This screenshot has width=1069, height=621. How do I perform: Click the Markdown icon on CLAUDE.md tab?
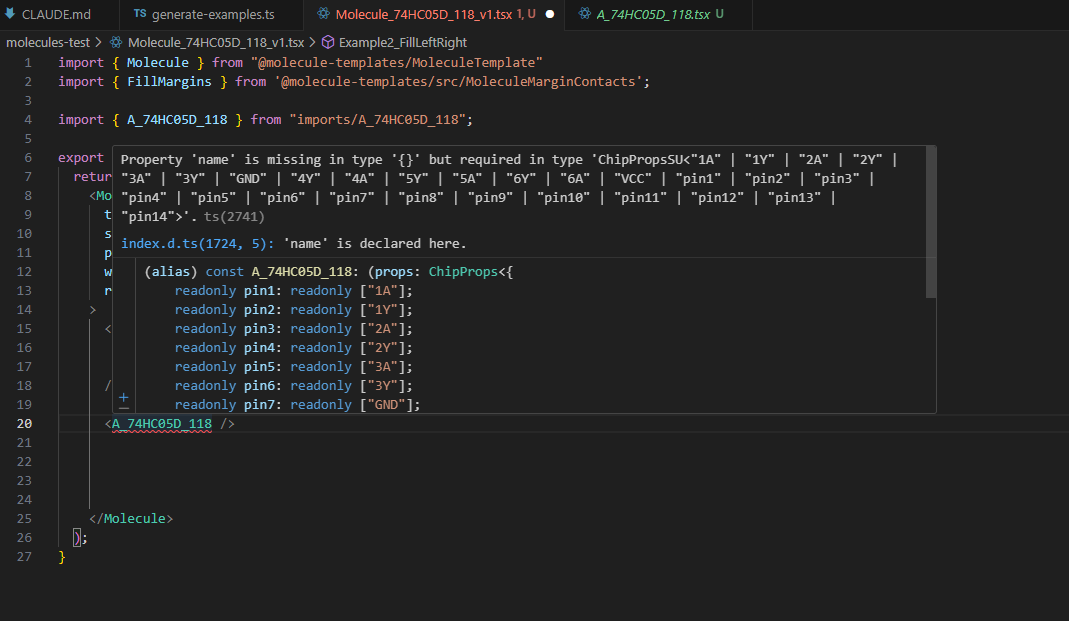(10, 15)
